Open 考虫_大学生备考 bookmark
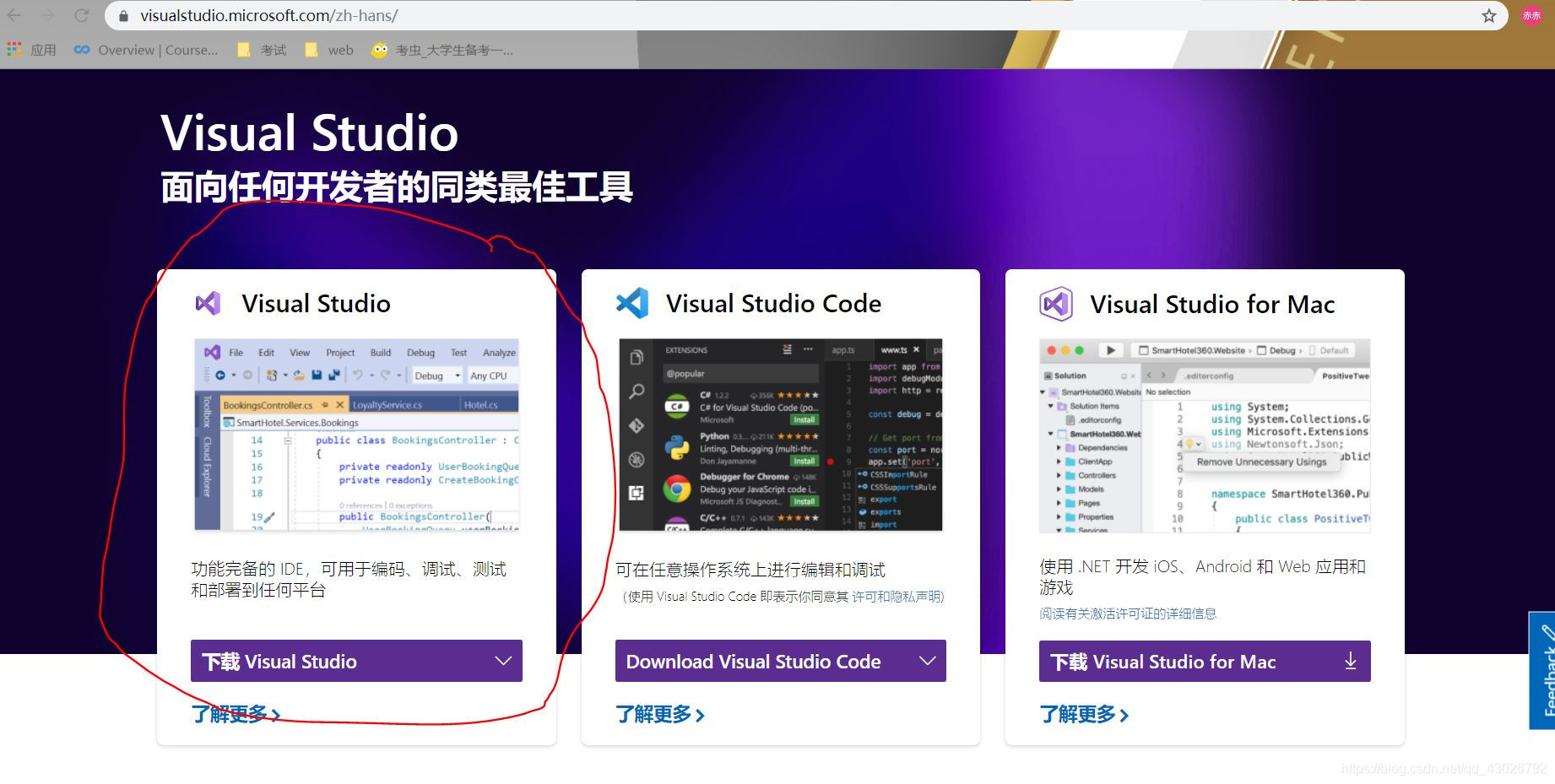1555x784 pixels. tap(442, 50)
